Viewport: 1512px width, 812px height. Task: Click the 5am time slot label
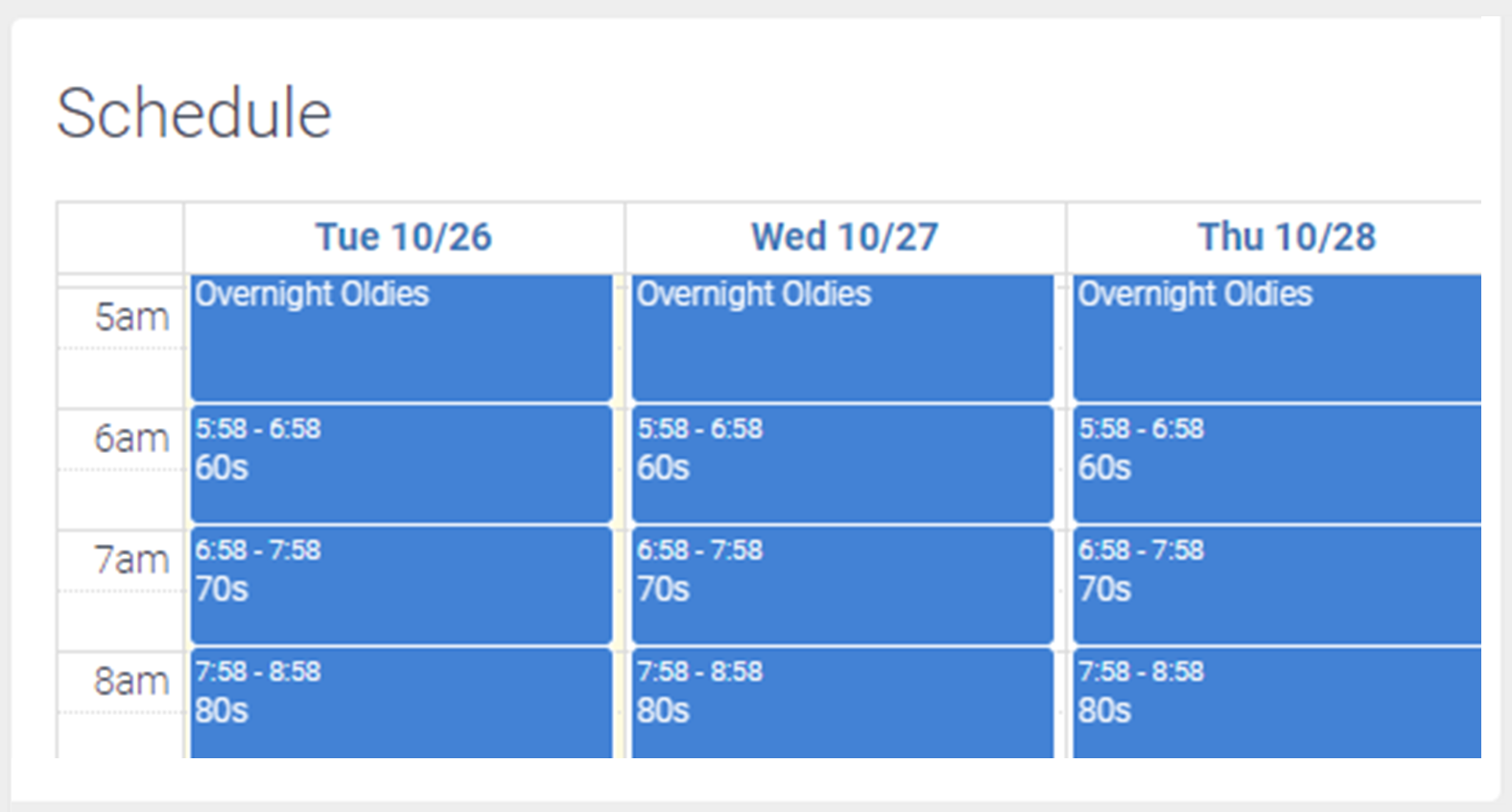[131, 317]
